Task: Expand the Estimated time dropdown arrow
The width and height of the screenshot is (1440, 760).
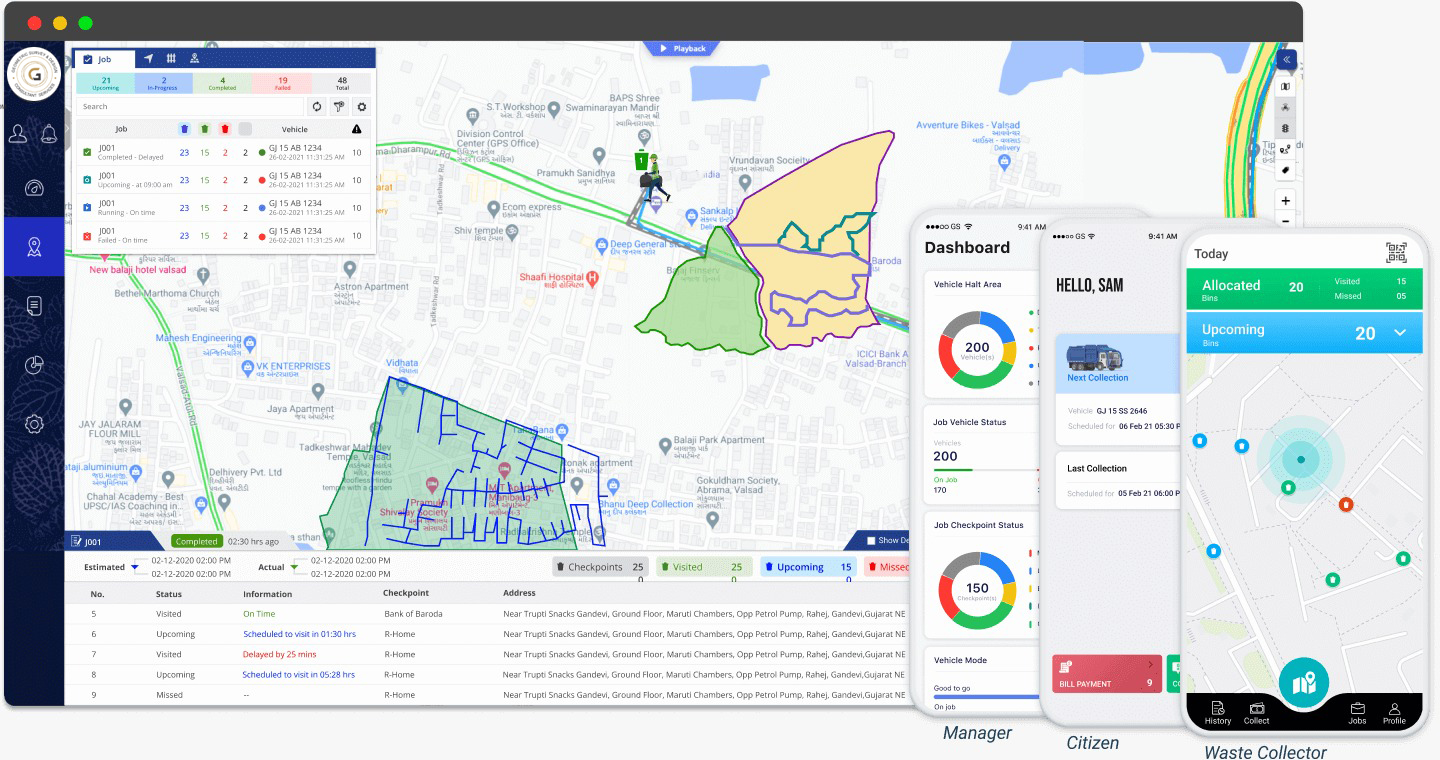Action: (x=135, y=567)
